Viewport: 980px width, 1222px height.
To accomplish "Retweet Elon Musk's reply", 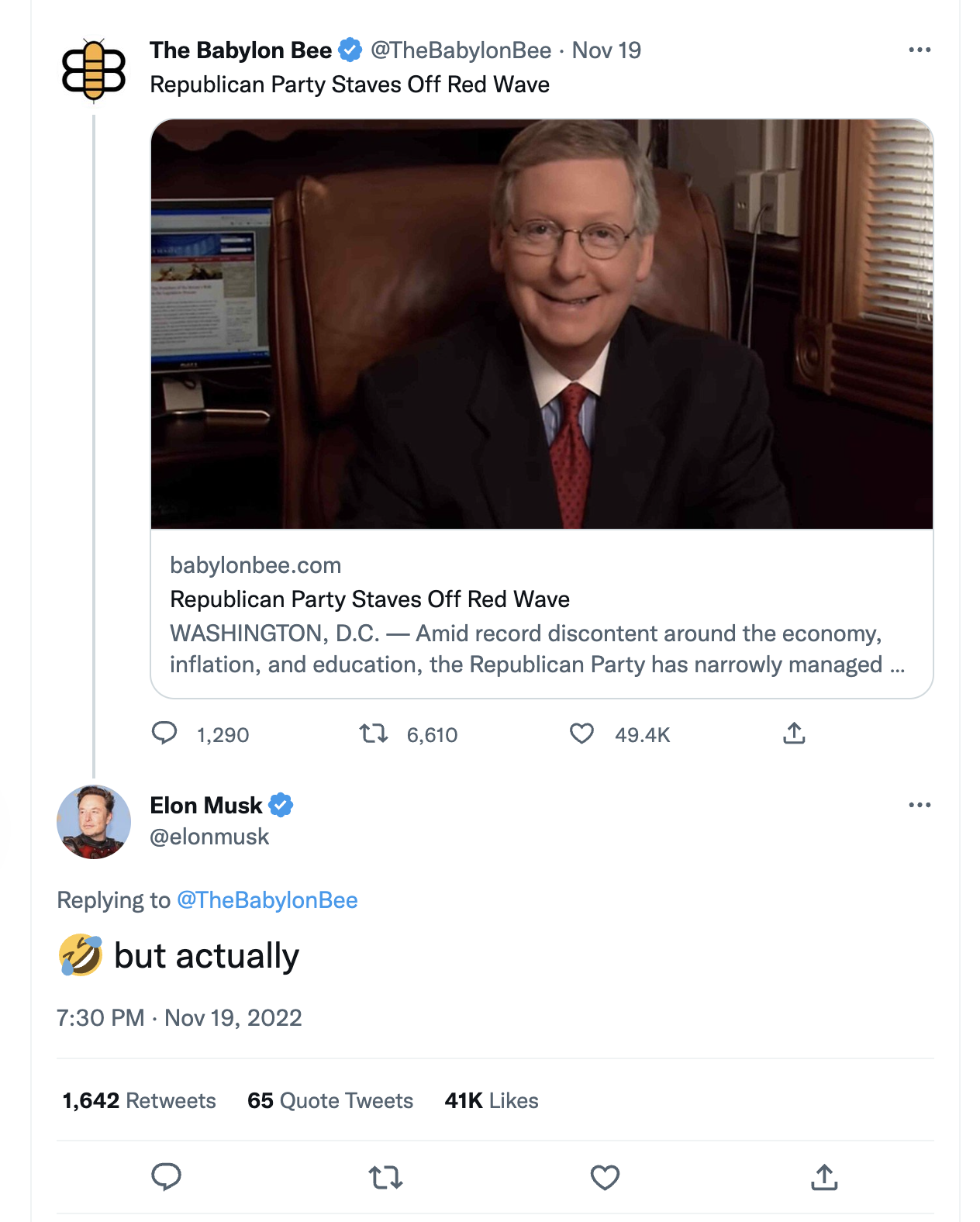I will [x=385, y=1177].
